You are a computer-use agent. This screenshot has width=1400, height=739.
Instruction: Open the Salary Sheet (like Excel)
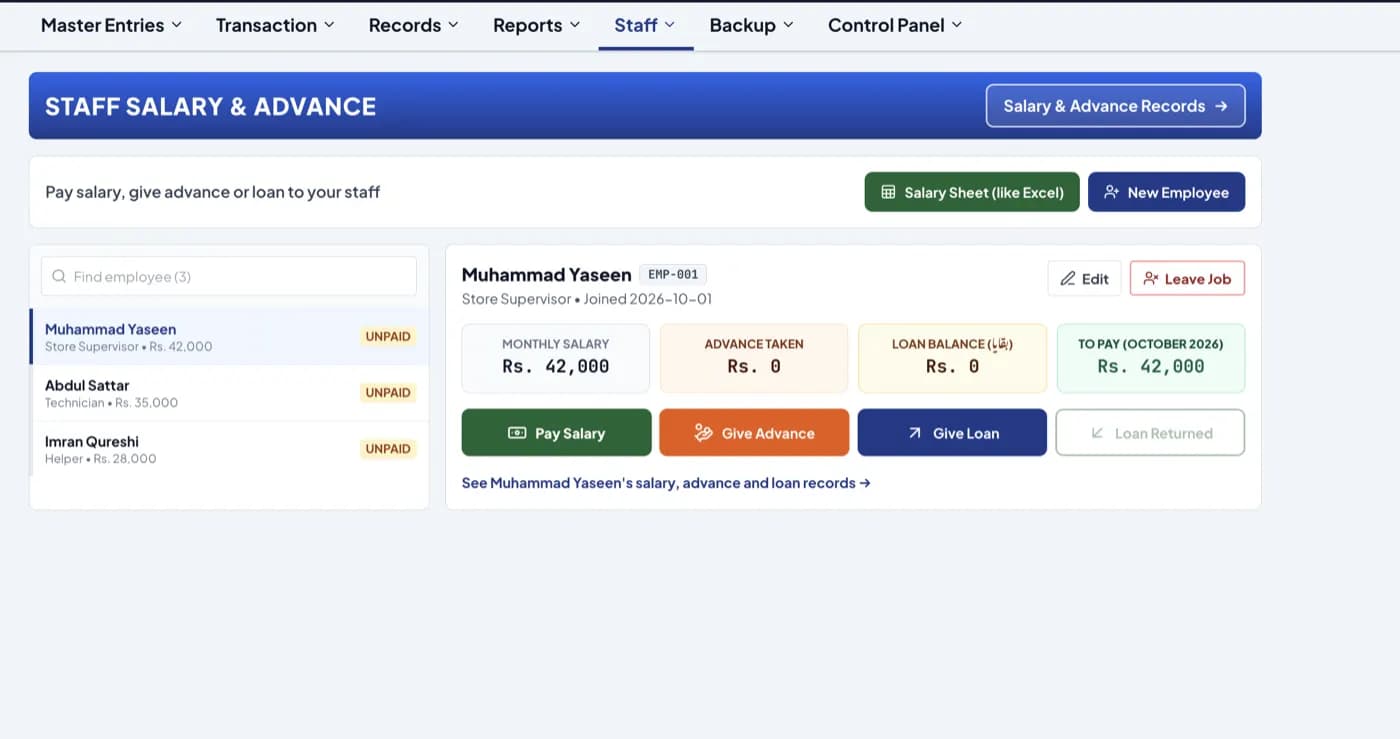[972, 192]
